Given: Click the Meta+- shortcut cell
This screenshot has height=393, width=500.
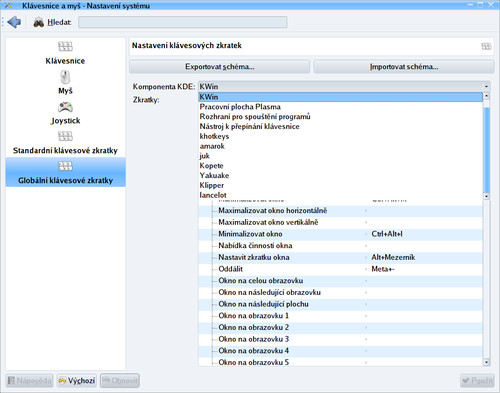Looking at the screenshot, I should pos(383,269).
